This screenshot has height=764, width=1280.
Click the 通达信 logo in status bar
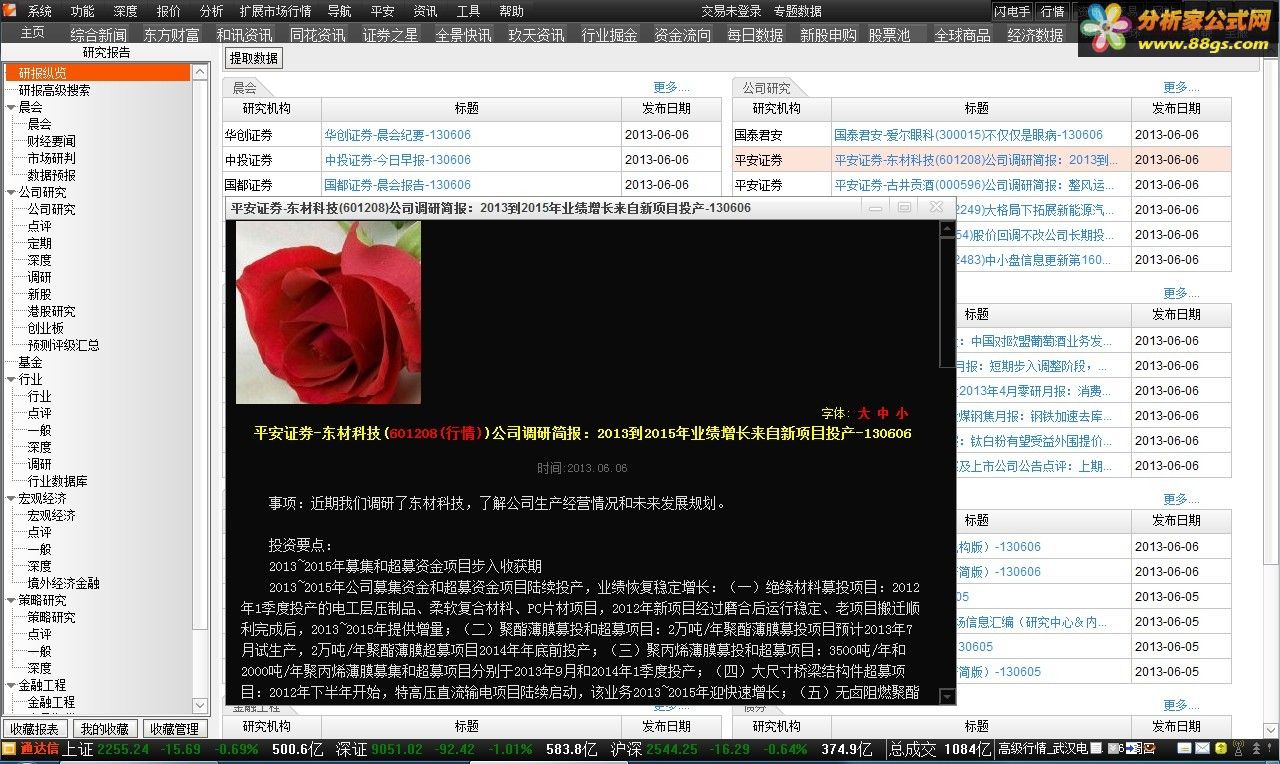tap(31, 748)
